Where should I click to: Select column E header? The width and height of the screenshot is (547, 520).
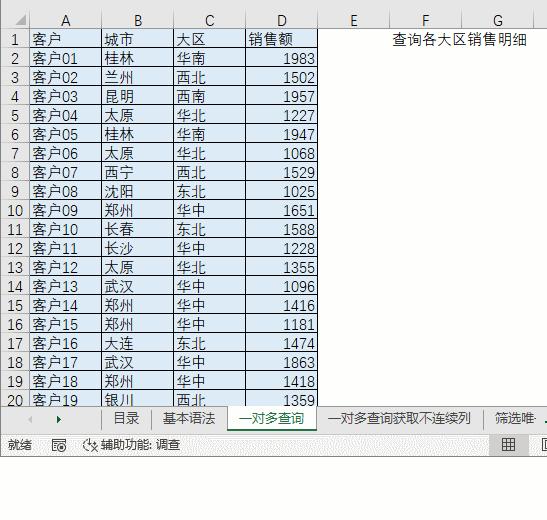coord(354,21)
